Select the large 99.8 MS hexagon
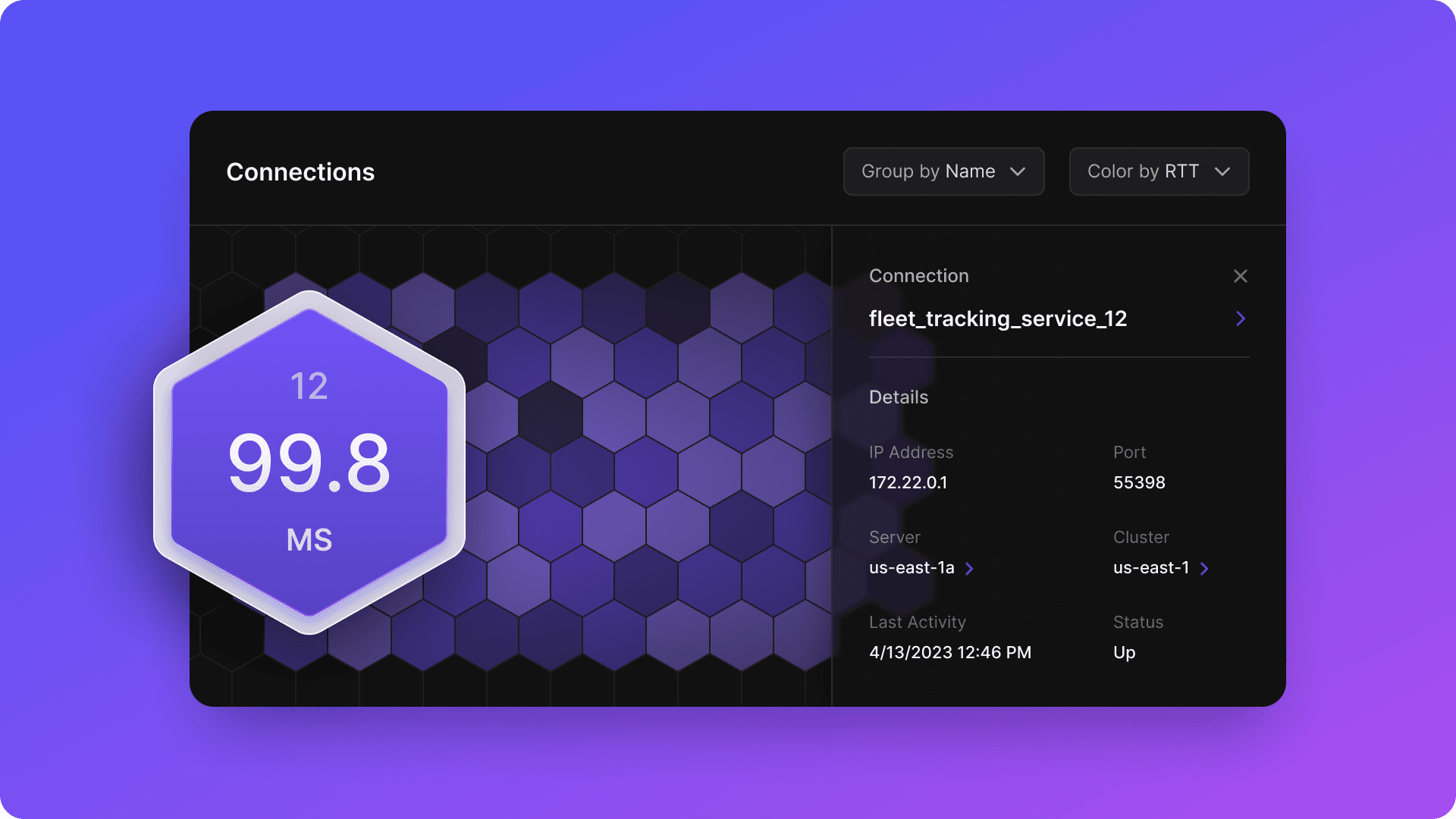Screen dimensions: 1456x819 click(x=309, y=463)
